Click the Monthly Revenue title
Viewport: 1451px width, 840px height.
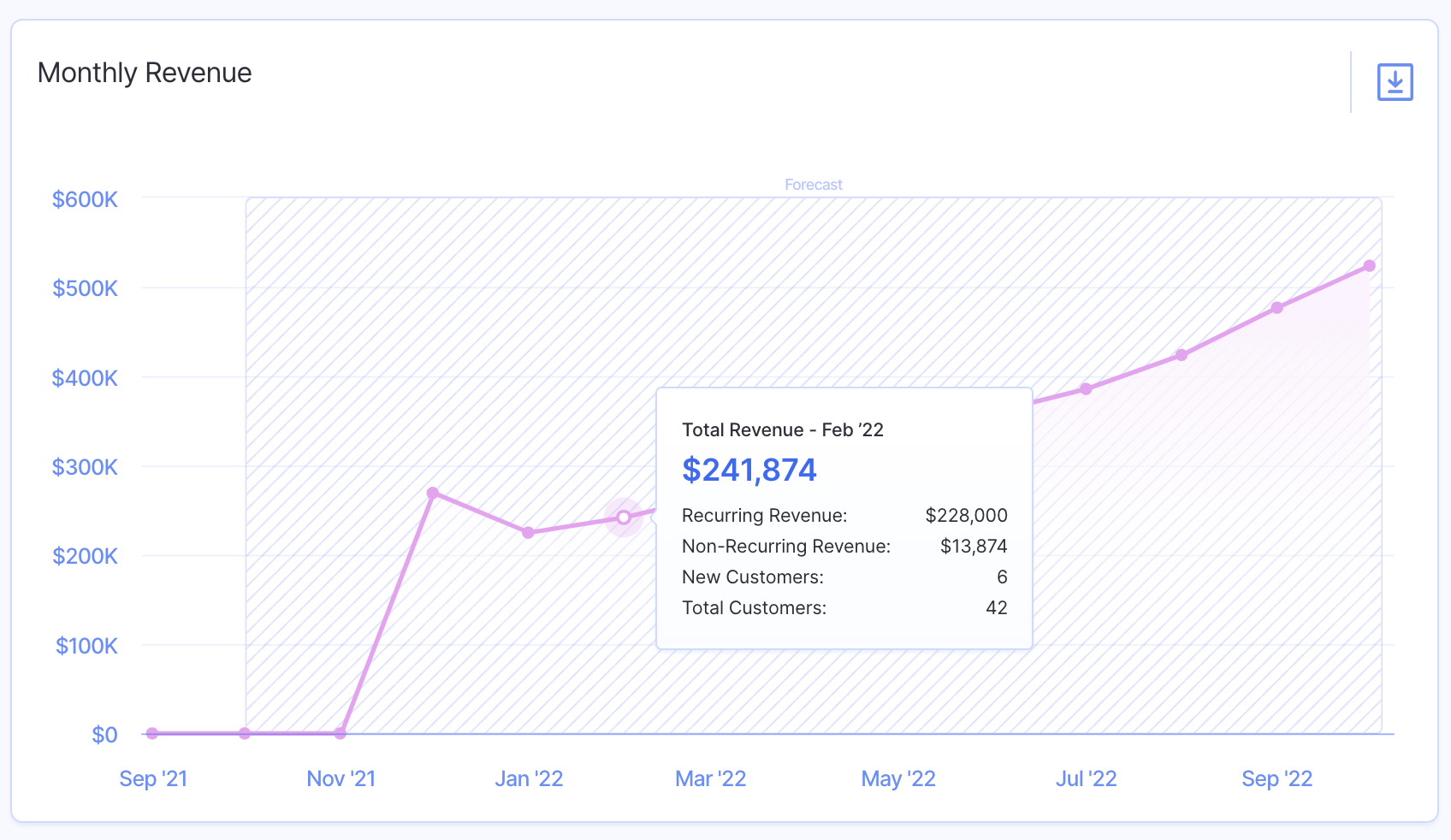point(145,73)
